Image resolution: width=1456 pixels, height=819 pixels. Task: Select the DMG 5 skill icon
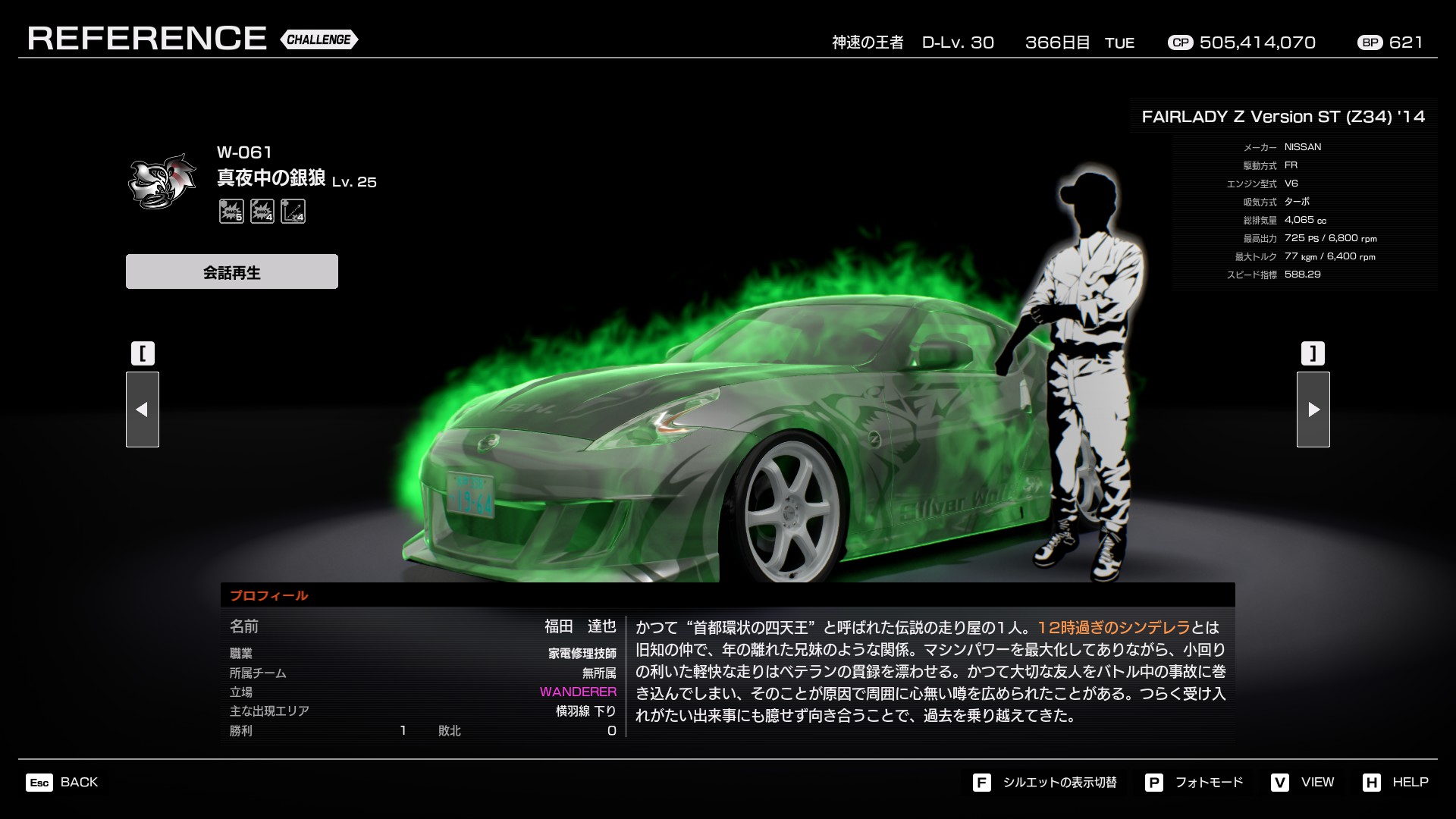[x=231, y=212]
